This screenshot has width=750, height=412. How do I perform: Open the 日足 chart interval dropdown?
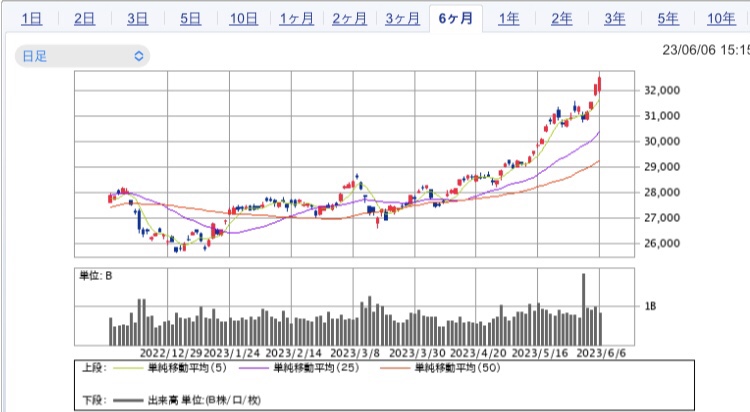pyautogui.click(x=82, y=56)
